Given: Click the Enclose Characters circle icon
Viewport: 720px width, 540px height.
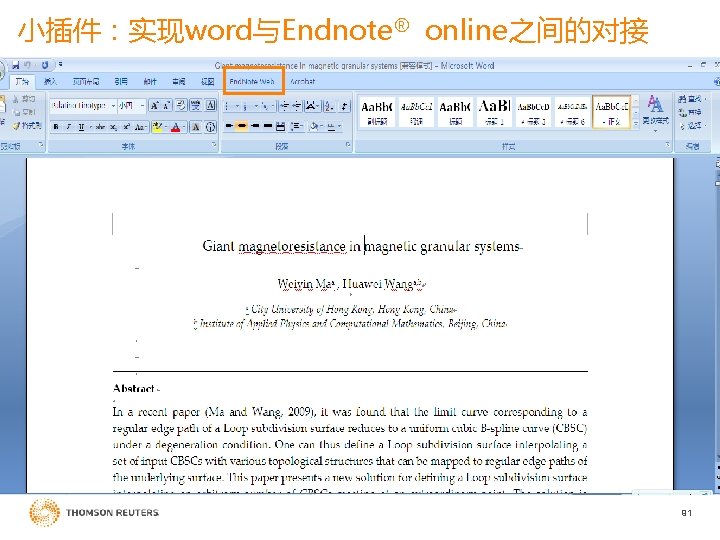Looking at the screenshot, I should 210,127.
